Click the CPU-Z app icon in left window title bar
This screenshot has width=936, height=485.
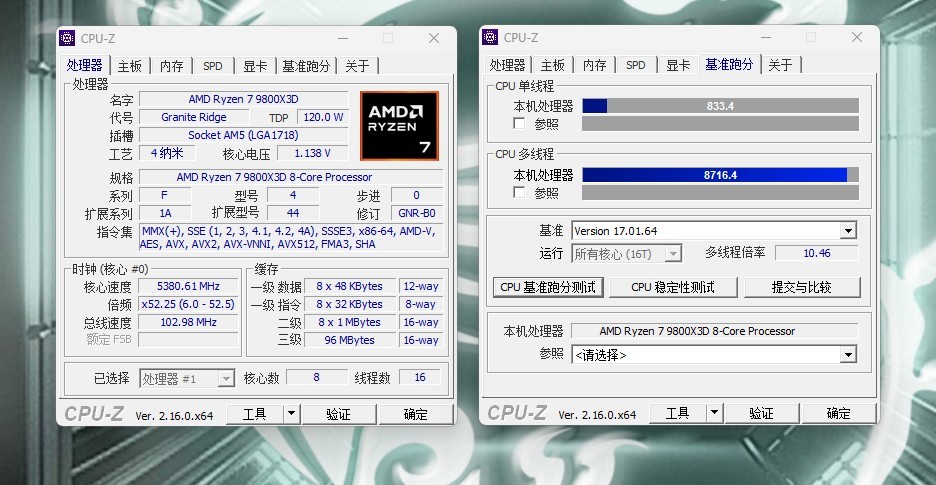(67, 38)
